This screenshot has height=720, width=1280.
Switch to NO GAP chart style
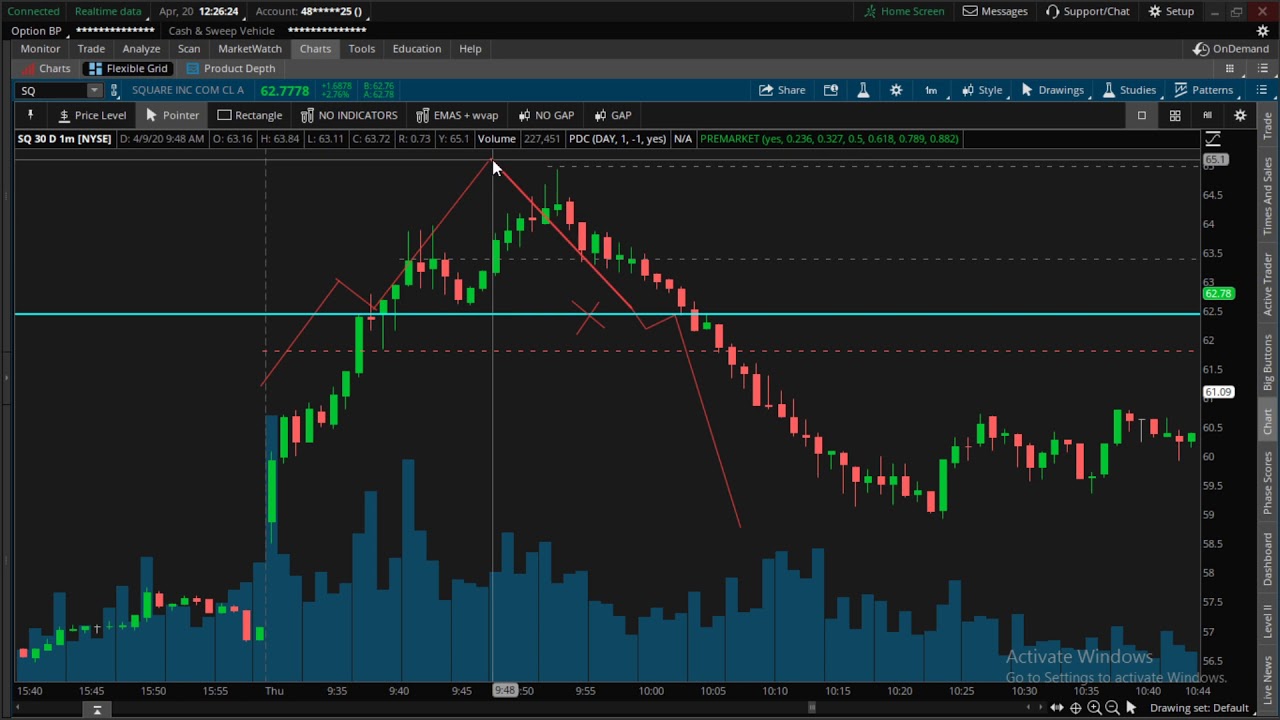click(545, 115)
